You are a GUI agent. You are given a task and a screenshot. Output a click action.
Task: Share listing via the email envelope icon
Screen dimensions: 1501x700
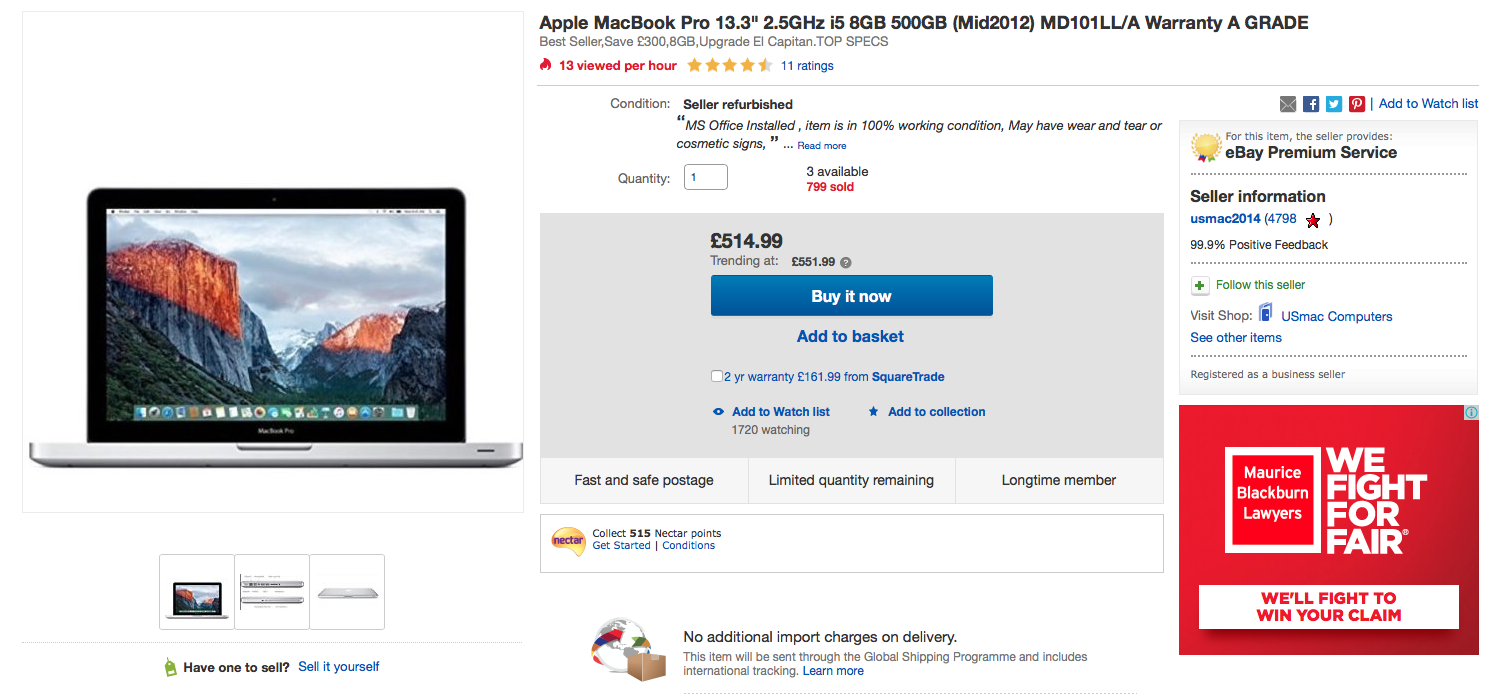[x=1288, y=104]
